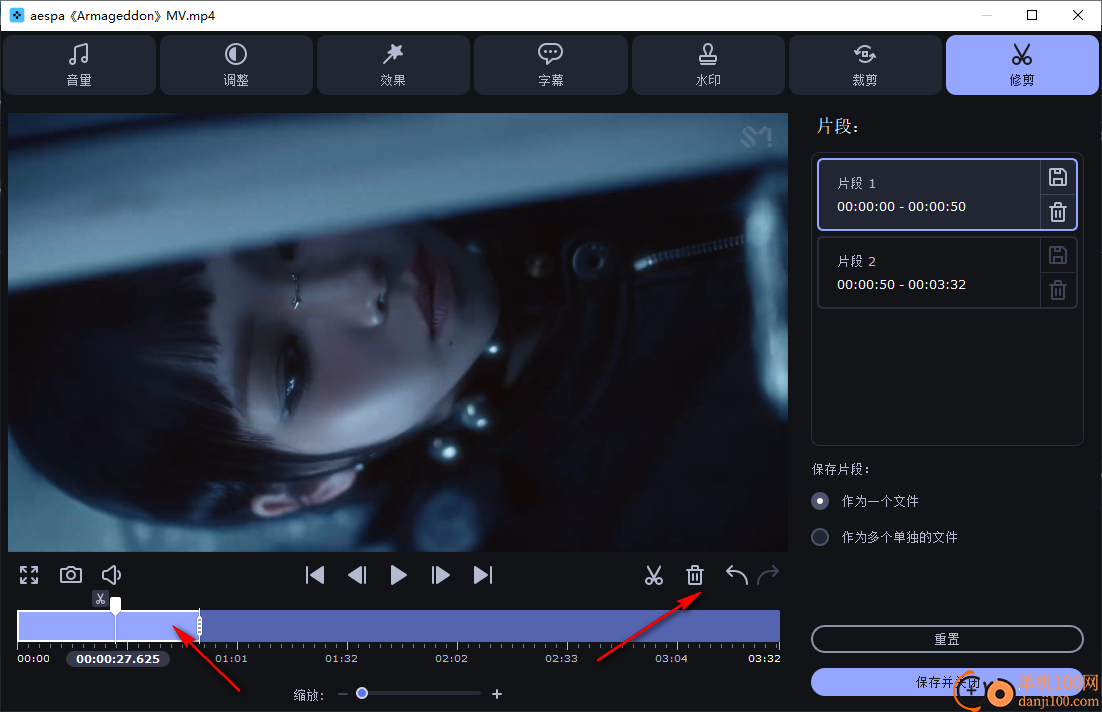Step back one frame
The height and width of the screenshot is (712, 1102).
point(357,575)
